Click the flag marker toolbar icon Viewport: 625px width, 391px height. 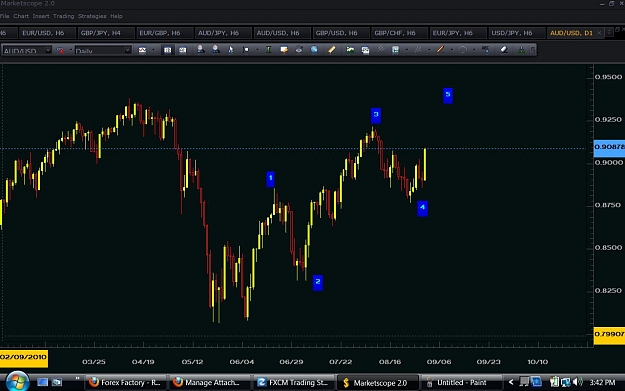click(x=246, y=50)
